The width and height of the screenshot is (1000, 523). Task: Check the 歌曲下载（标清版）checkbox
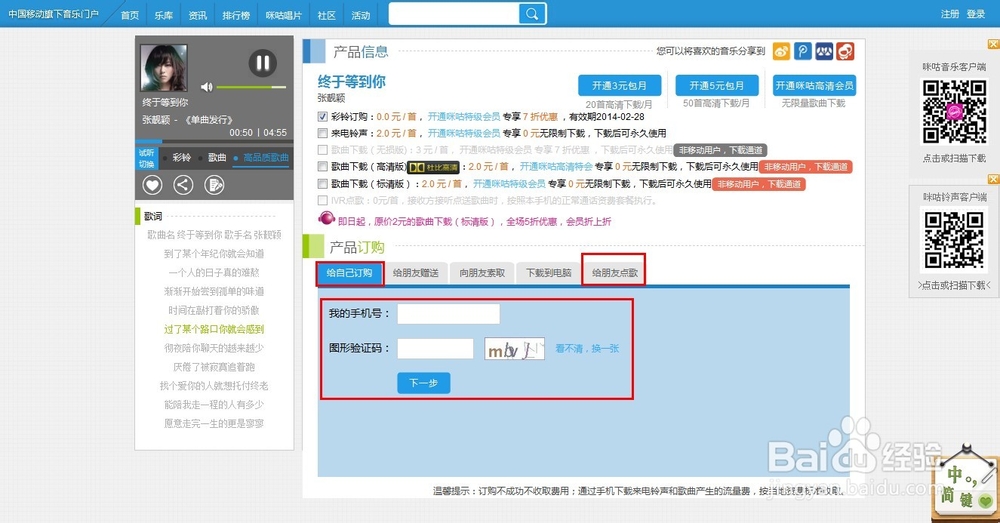[323, 184]
